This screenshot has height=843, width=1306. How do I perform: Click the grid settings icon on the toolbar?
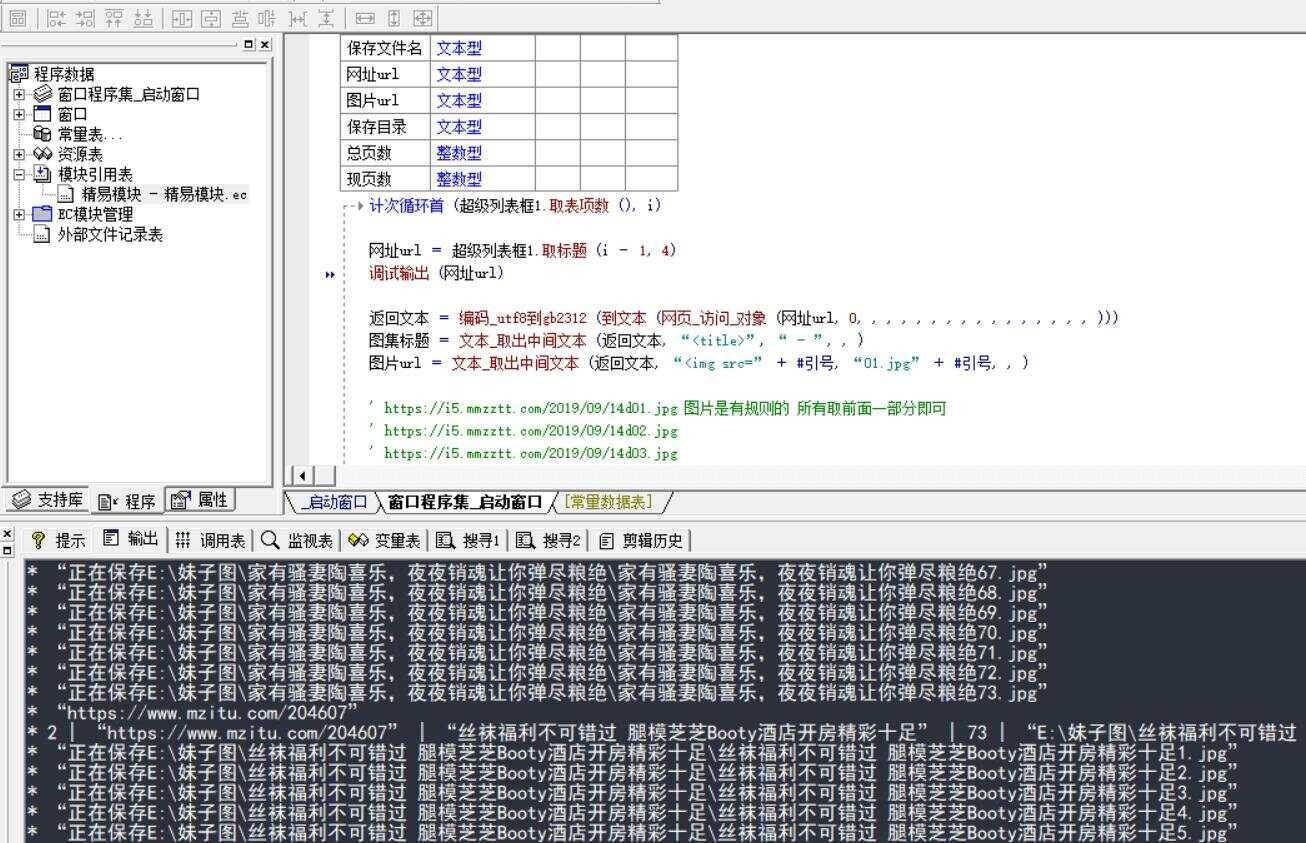pyautogui.click(x=18, y=17)
